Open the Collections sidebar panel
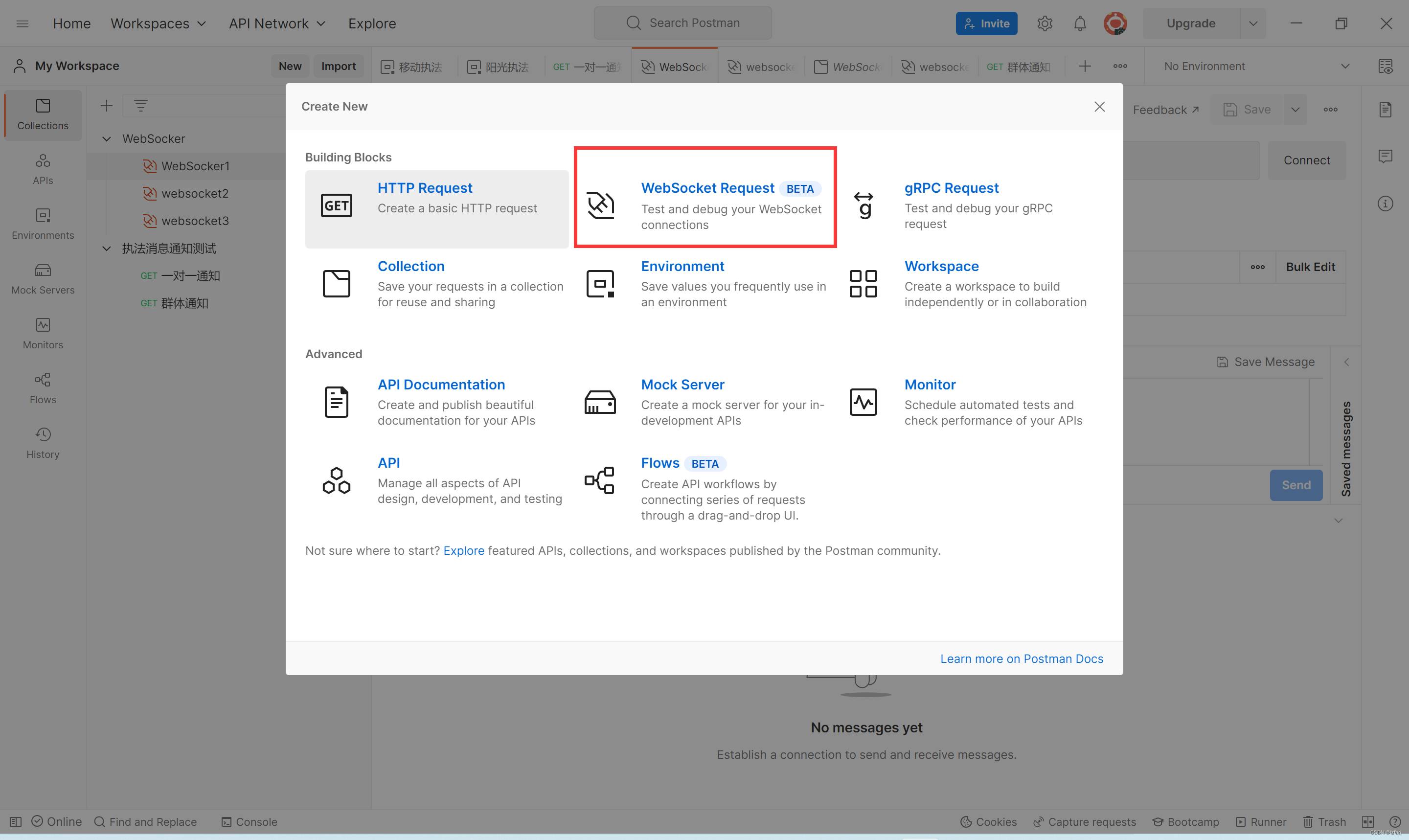 click(43, 115)
